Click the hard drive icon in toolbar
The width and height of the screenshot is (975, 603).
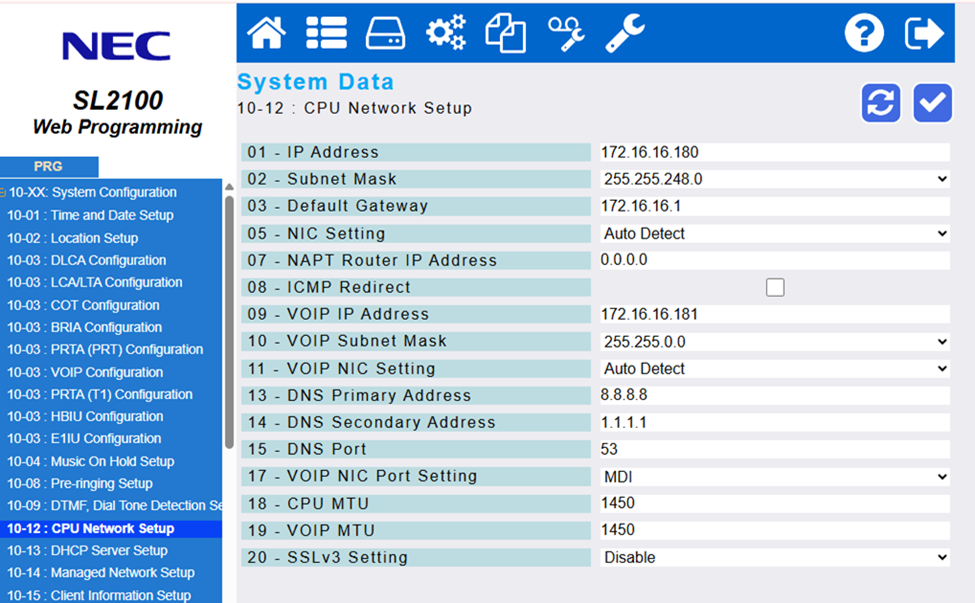click(x=385, y=33)
